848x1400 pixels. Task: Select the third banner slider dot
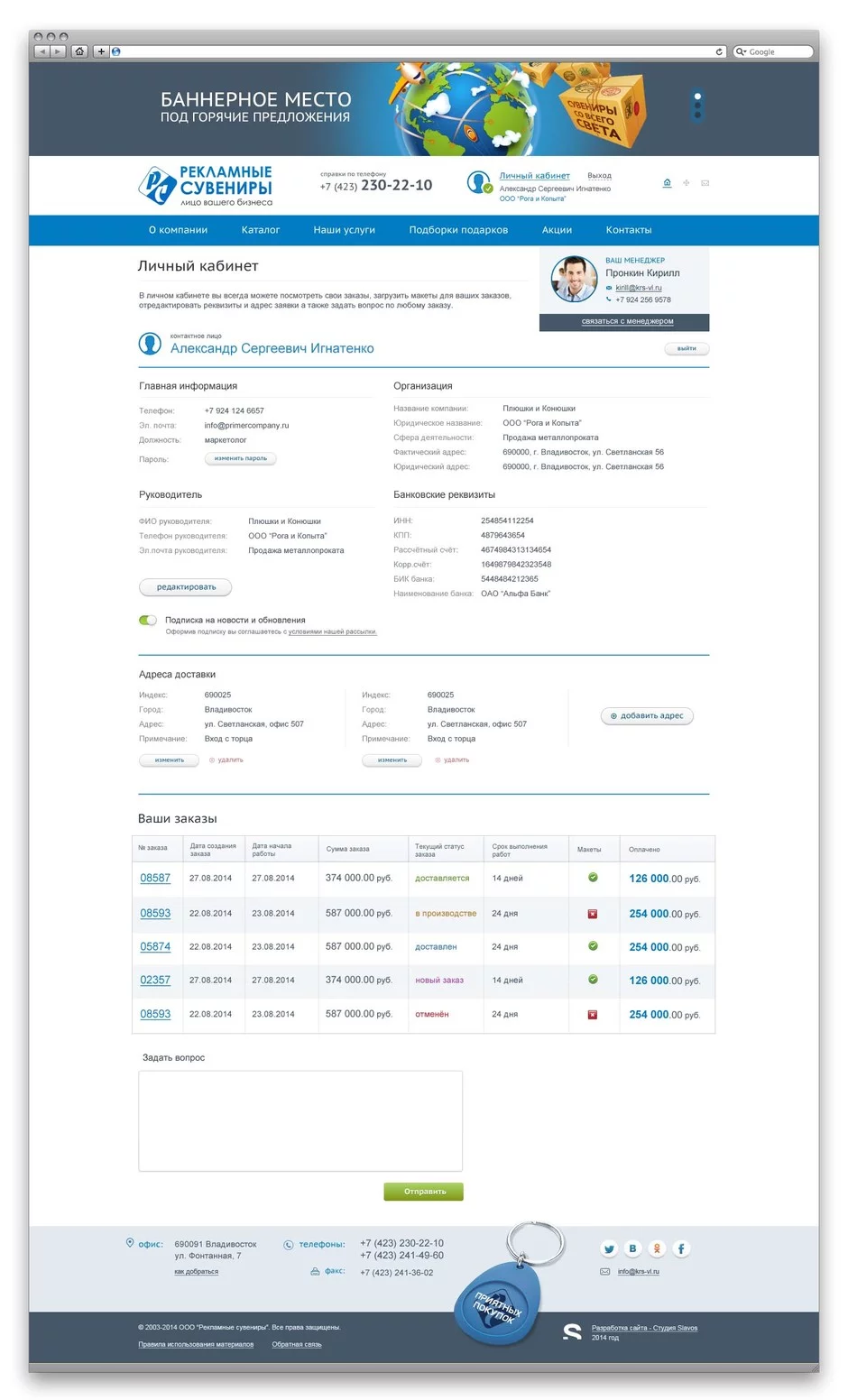point(697,115)
